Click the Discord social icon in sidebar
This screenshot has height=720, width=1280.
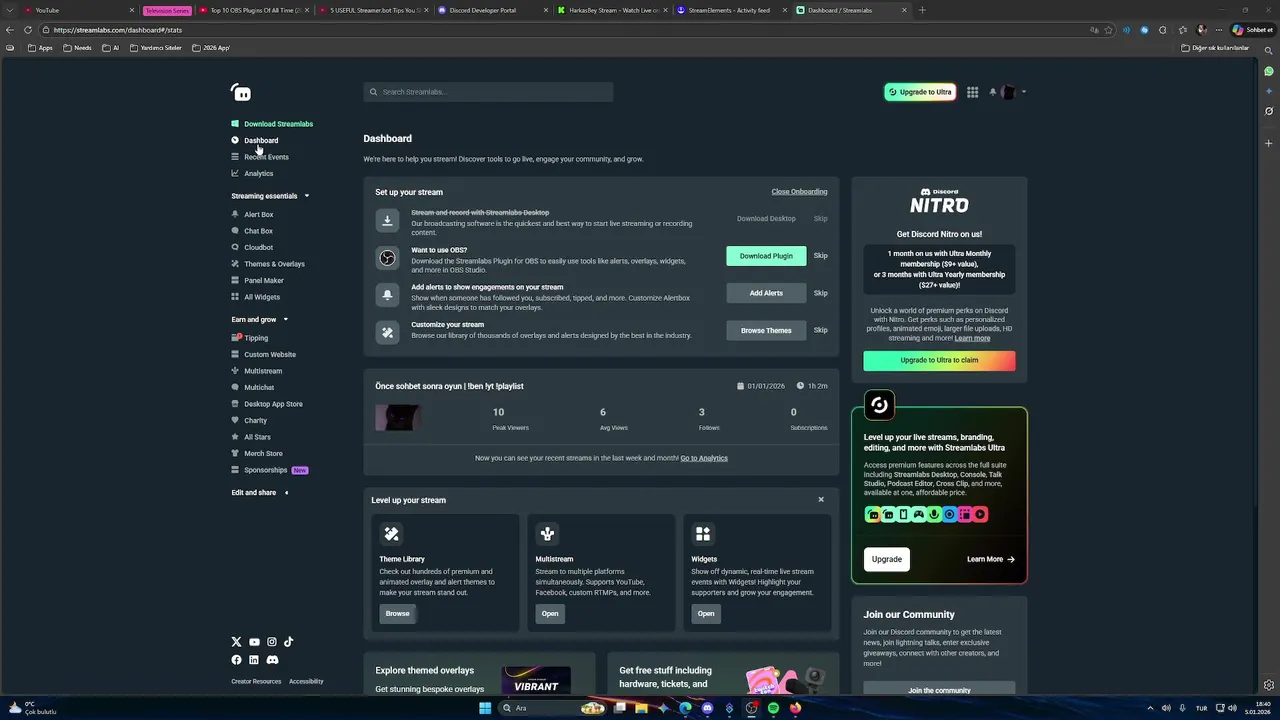(x=272, y=660)
